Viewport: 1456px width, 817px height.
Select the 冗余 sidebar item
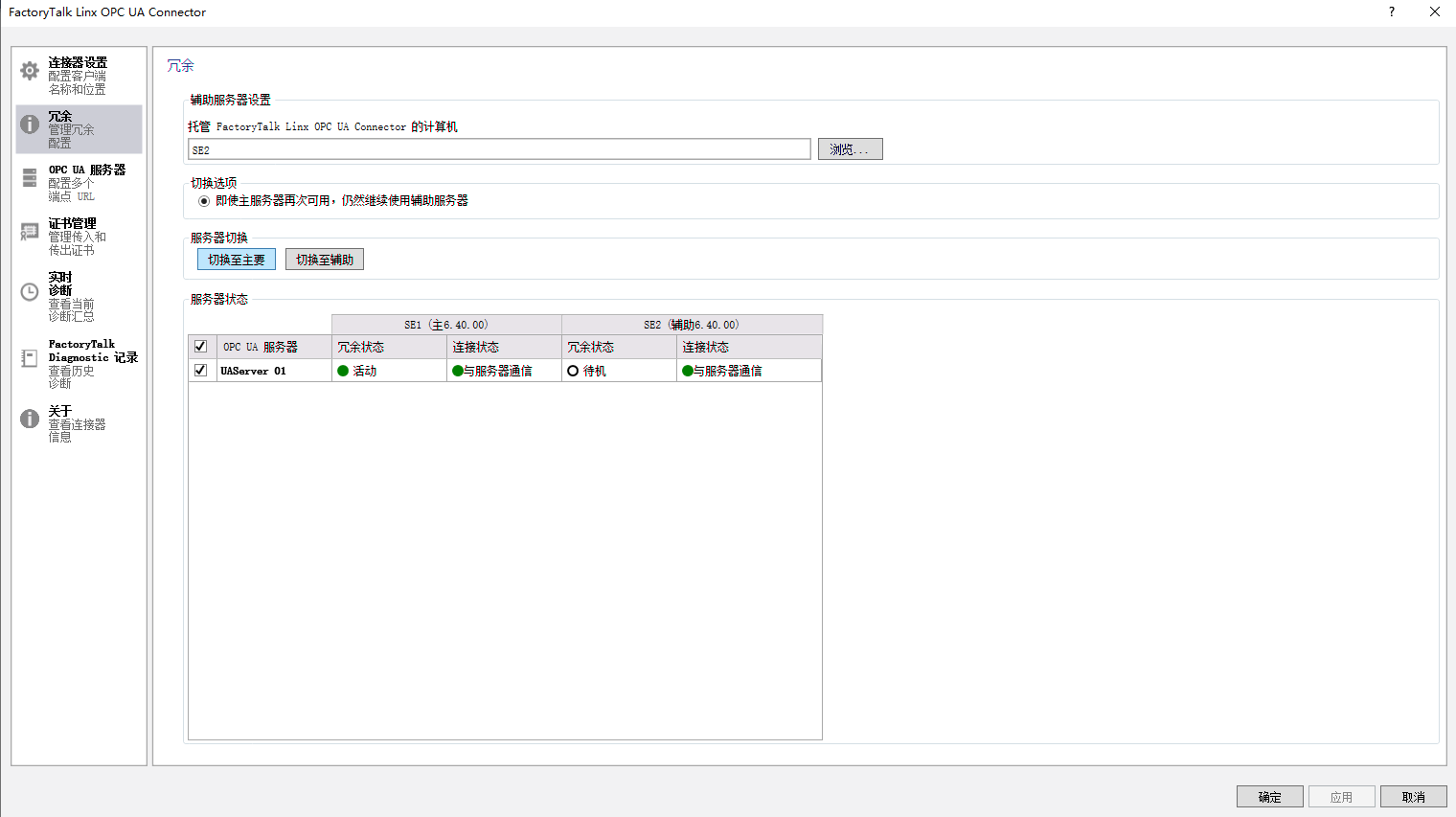pyautogui.click(x=79, y=129)
